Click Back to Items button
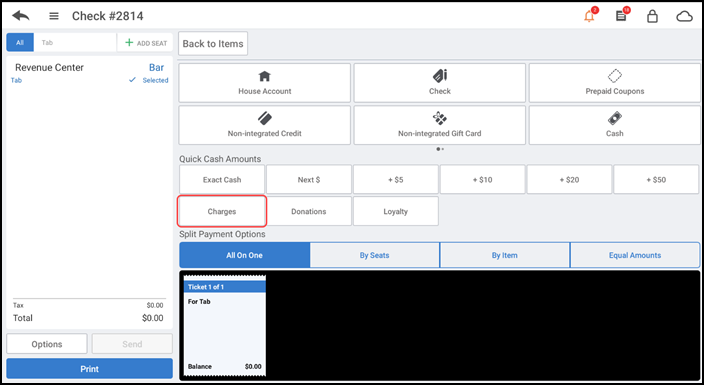Viewport: 704px width, 385px height. [213, 44]
